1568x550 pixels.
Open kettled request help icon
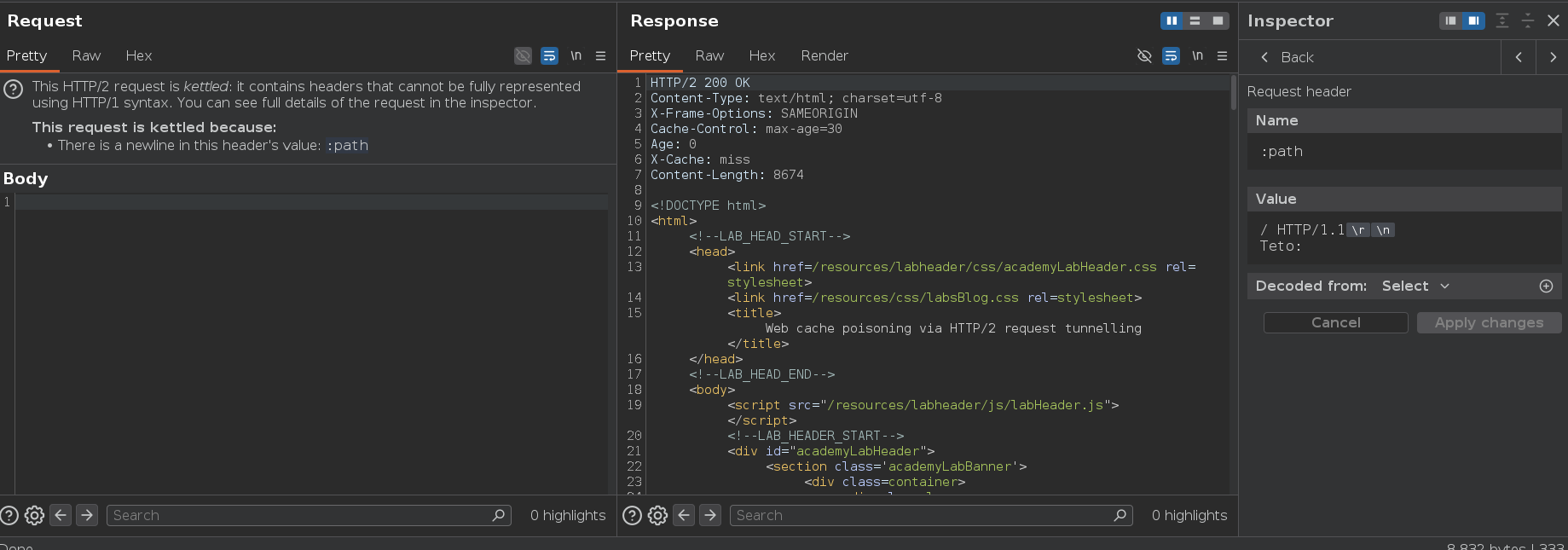click(x=13, y=89)
